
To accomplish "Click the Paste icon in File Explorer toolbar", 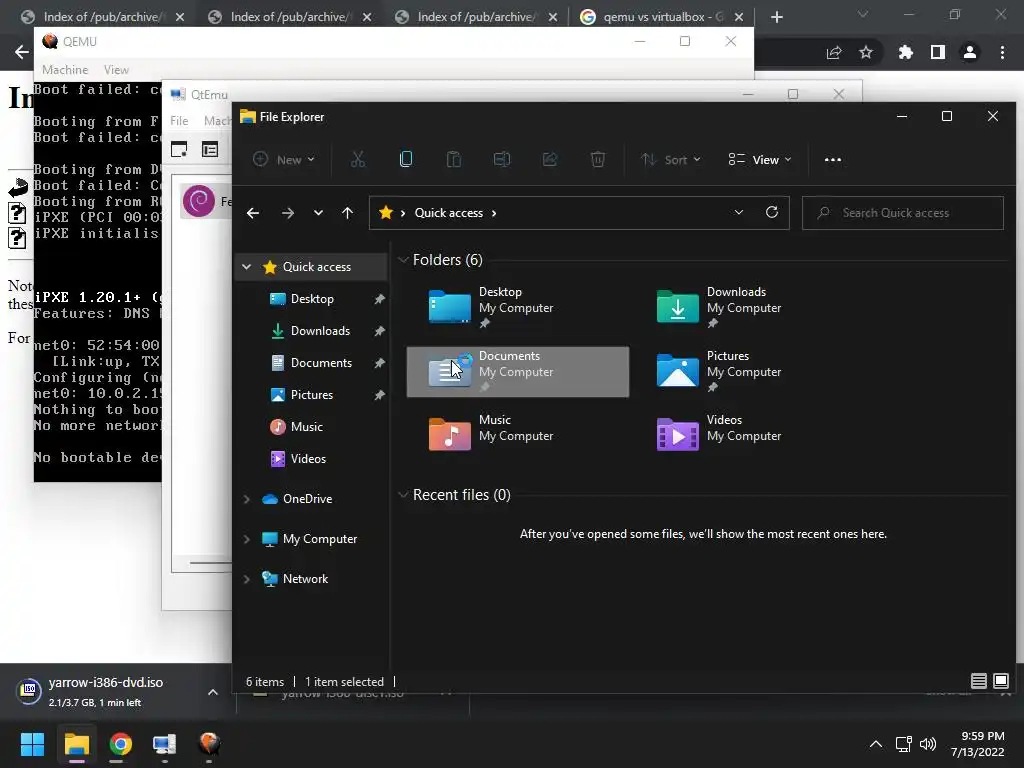I will pyautogui.click(x=453, y=159).
